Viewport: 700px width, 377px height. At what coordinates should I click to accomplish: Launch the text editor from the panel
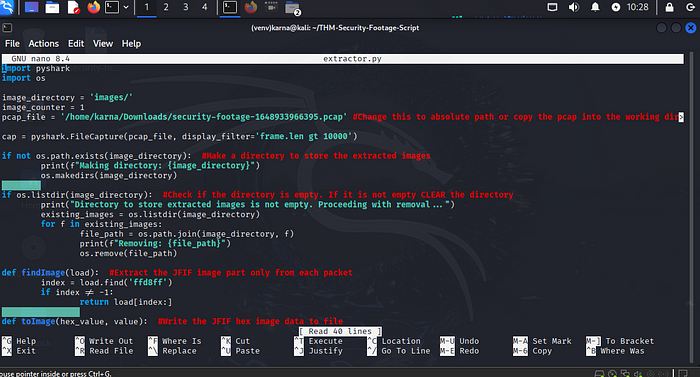[x=73, y=7]
